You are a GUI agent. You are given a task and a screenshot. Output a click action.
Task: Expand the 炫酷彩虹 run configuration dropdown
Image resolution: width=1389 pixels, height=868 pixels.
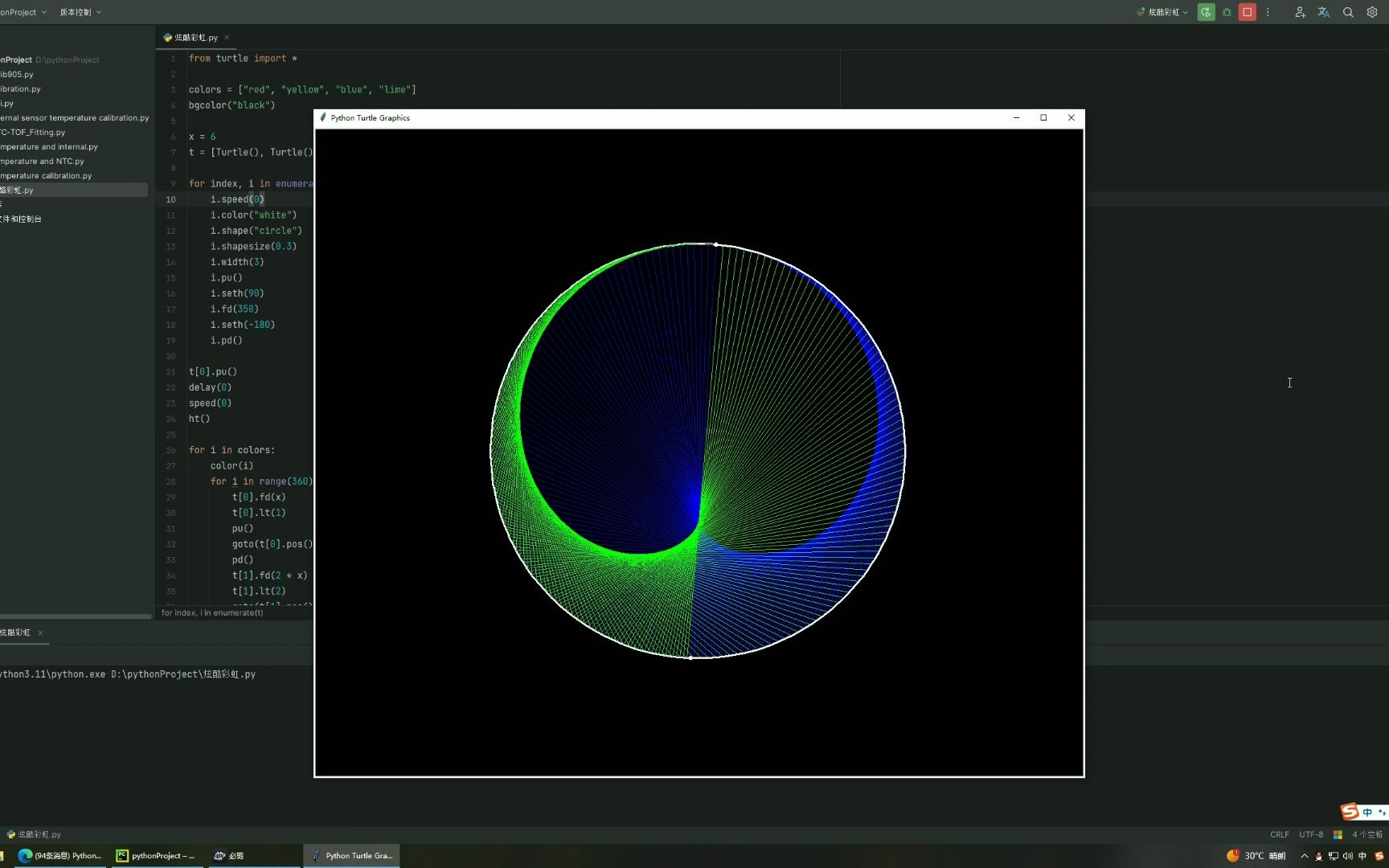[1162, 12]
